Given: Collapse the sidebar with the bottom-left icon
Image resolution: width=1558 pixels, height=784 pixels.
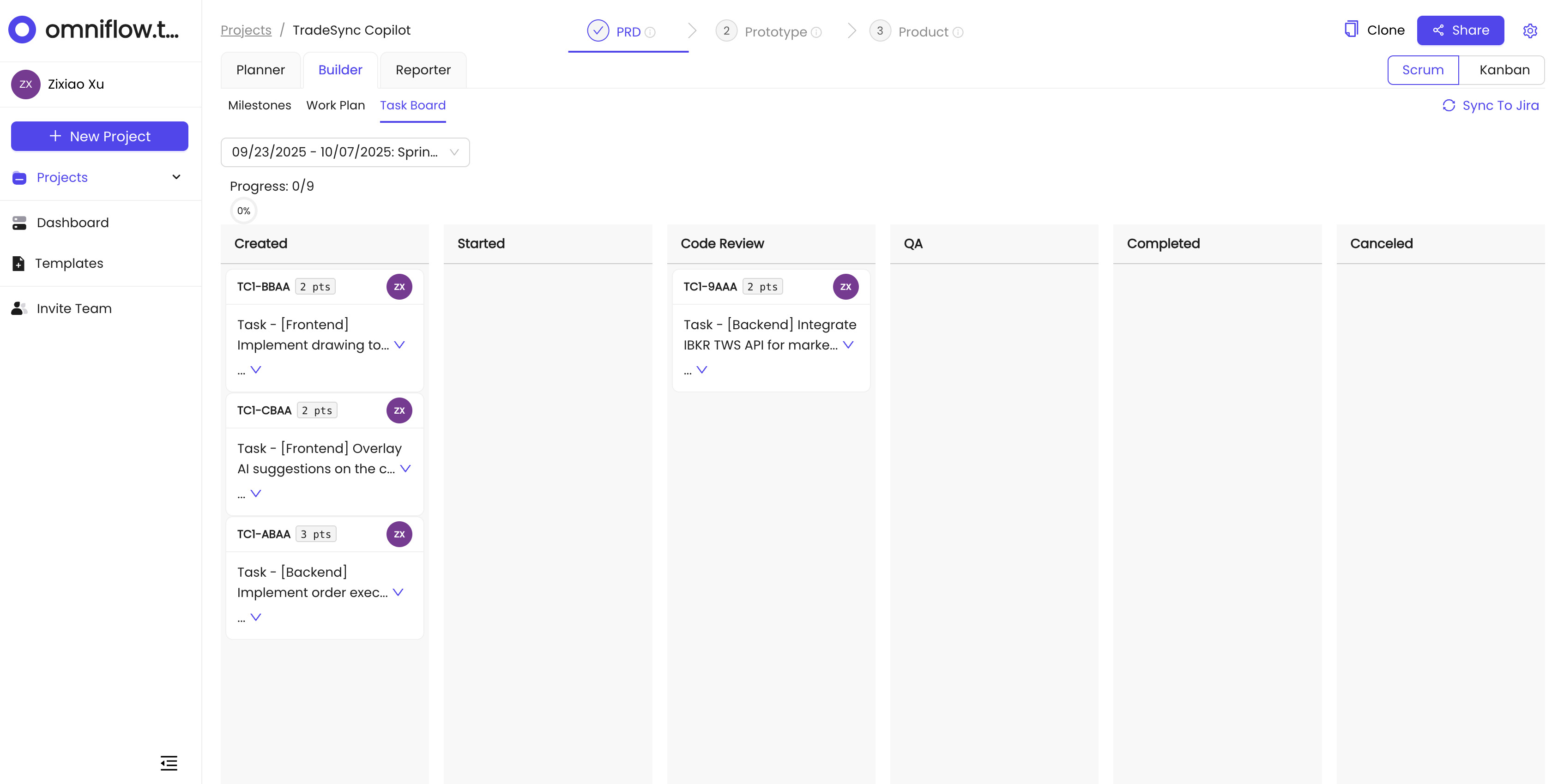Looking at the screenshot, I should [169, 763].
